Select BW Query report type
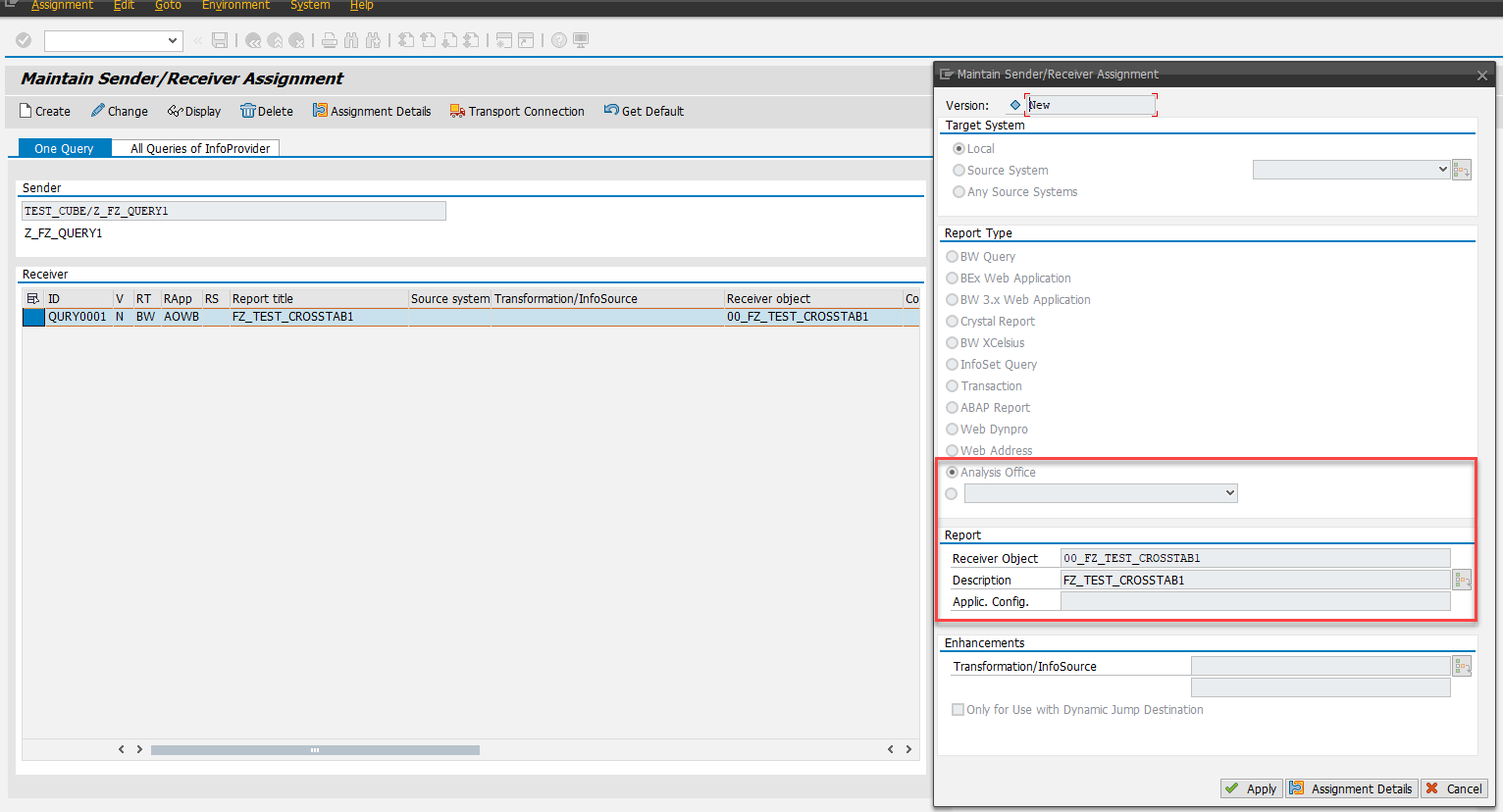The width and height of the screenshot is (1503, 812). coord(952,257)
